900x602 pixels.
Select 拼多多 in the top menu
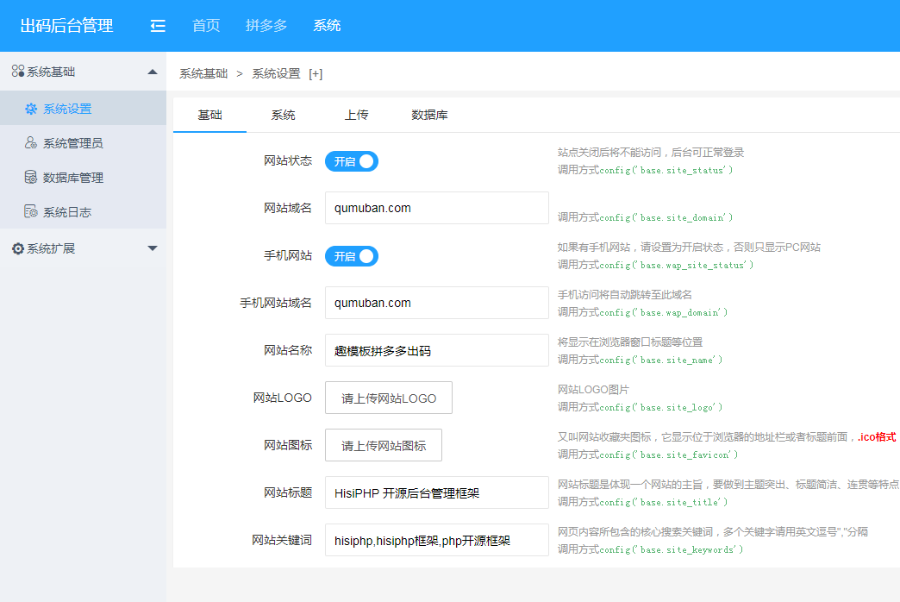tap(266, 26)
